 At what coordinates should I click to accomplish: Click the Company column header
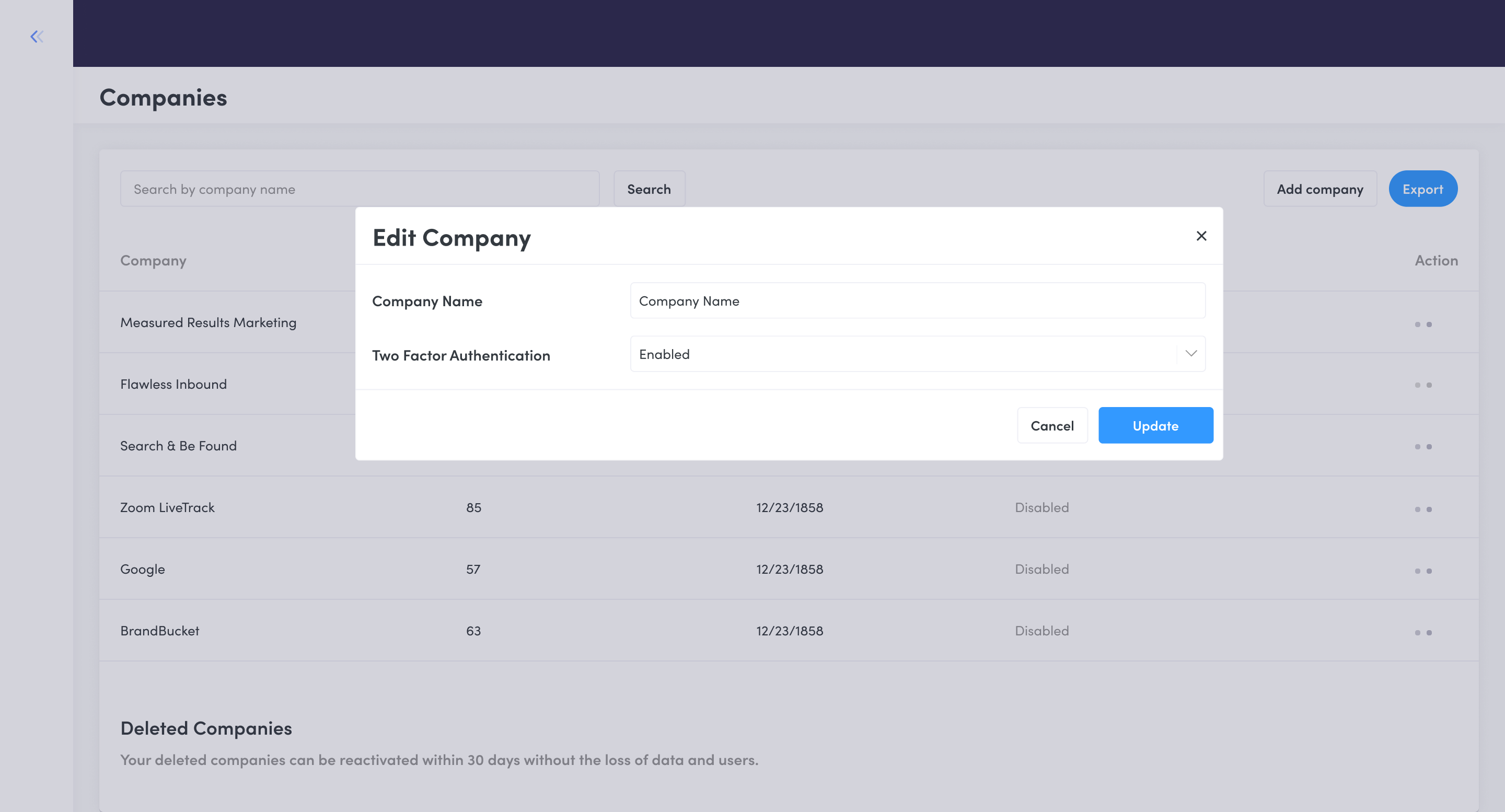point(153,261)
